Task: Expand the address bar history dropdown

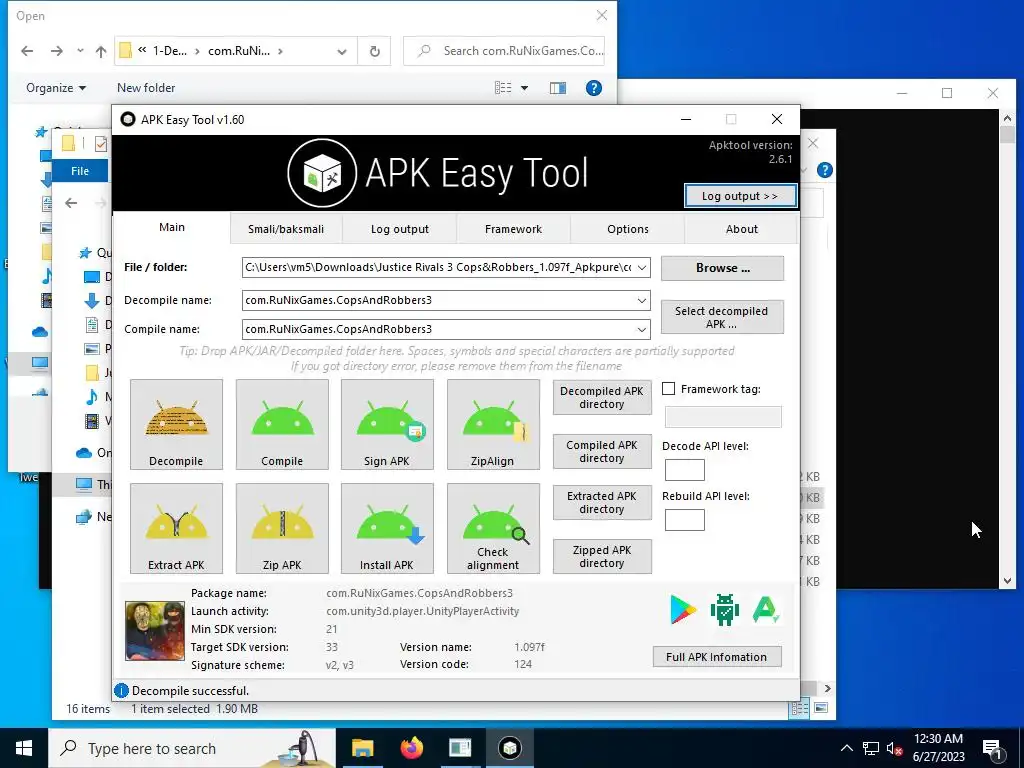Action: pos(342,51)
